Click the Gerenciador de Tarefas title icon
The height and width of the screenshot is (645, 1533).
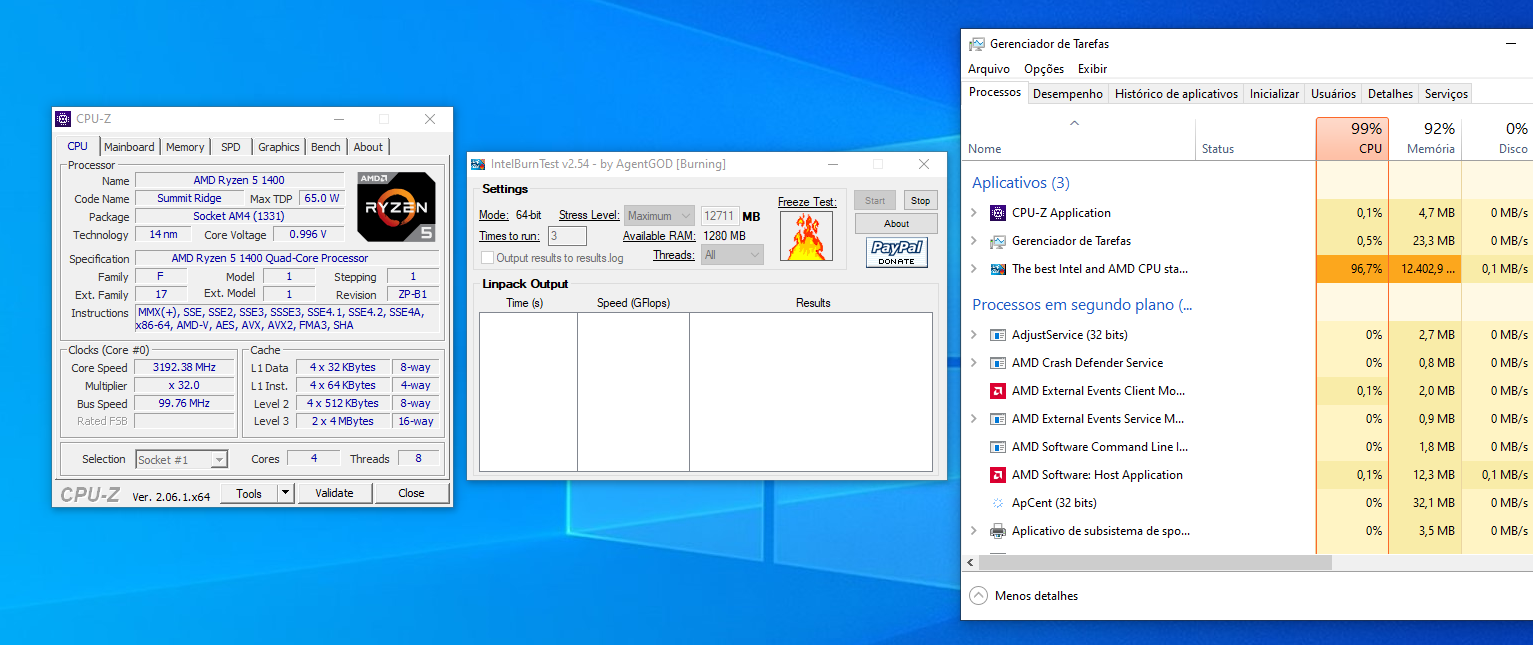point(977,44)
